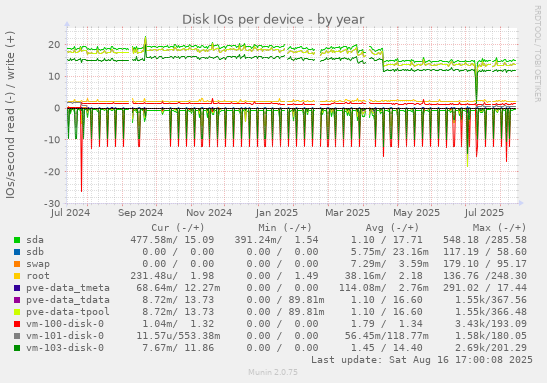Click the sda legend label

(x=35, y=240)
